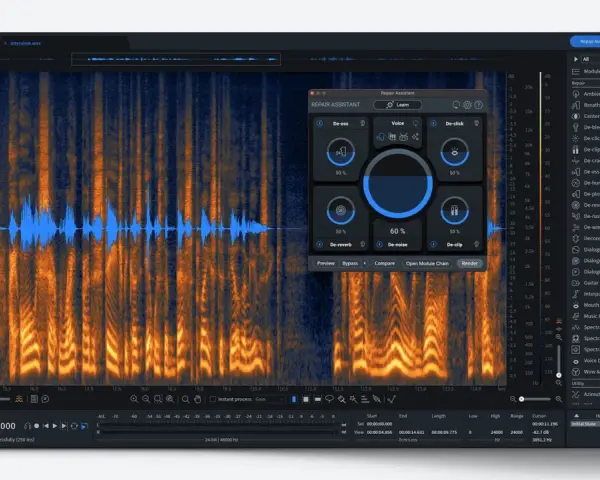The image size is (600, 480).
Task: Click the module list view icon
Action: (576, 72)
